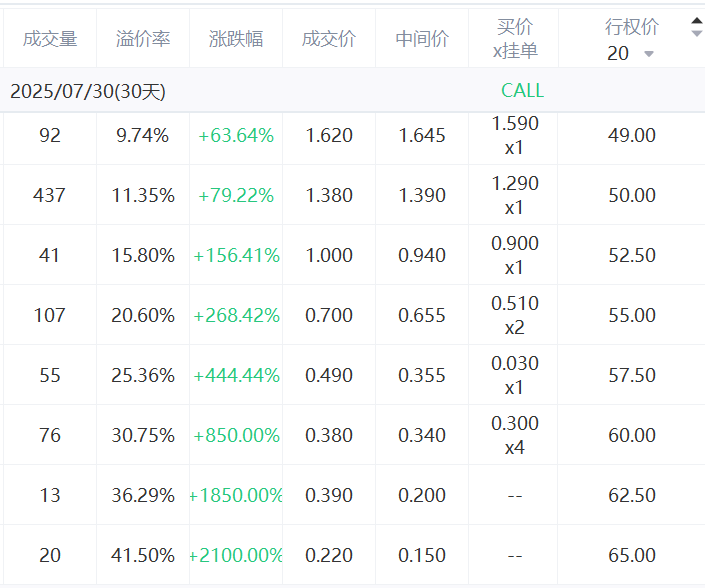Click the 溢价率 column header
Screen dimensions: 705x588
pos(143,39)
